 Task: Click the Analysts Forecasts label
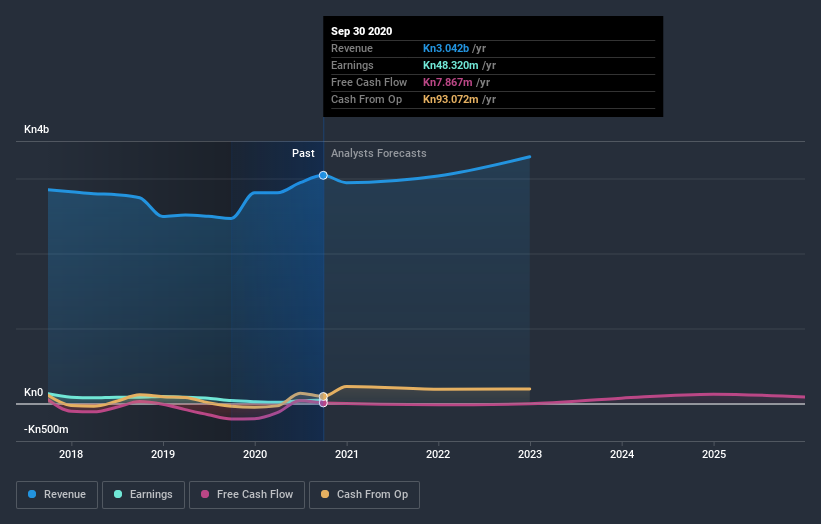pos(379,153)
